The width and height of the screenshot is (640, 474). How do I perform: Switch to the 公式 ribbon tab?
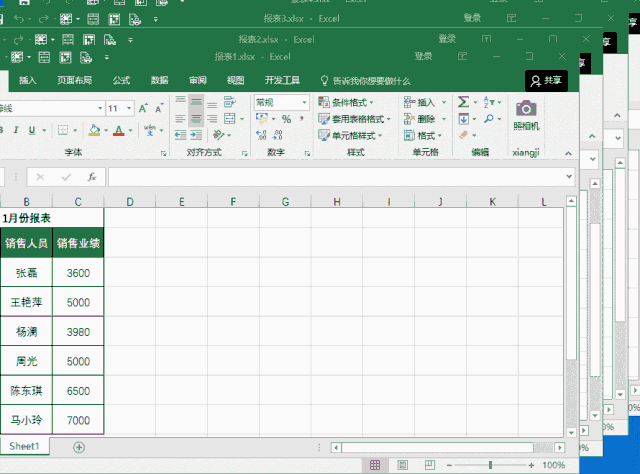[x=121, y=81]
